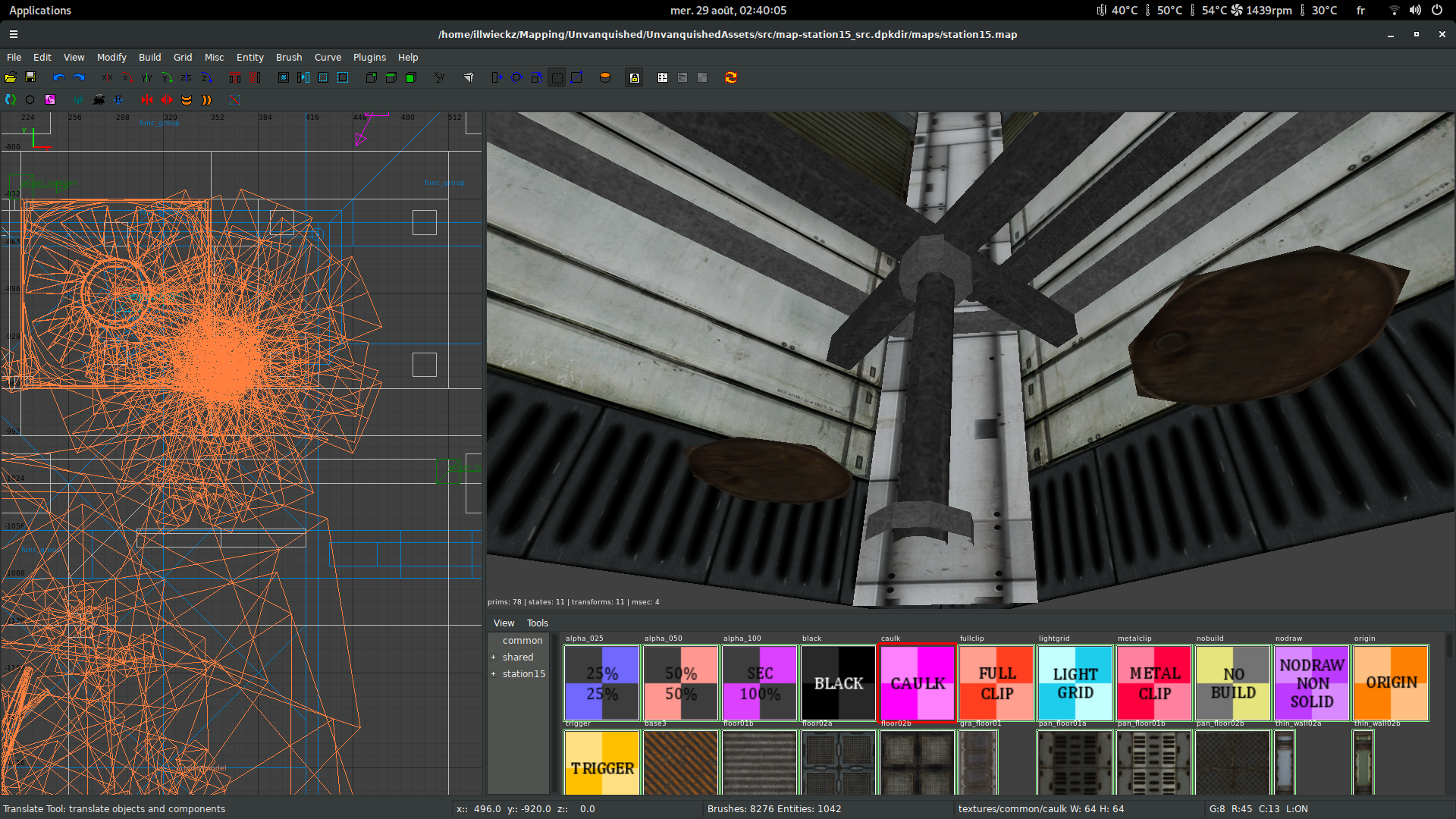Switch to the View tab

click(503, 622)
